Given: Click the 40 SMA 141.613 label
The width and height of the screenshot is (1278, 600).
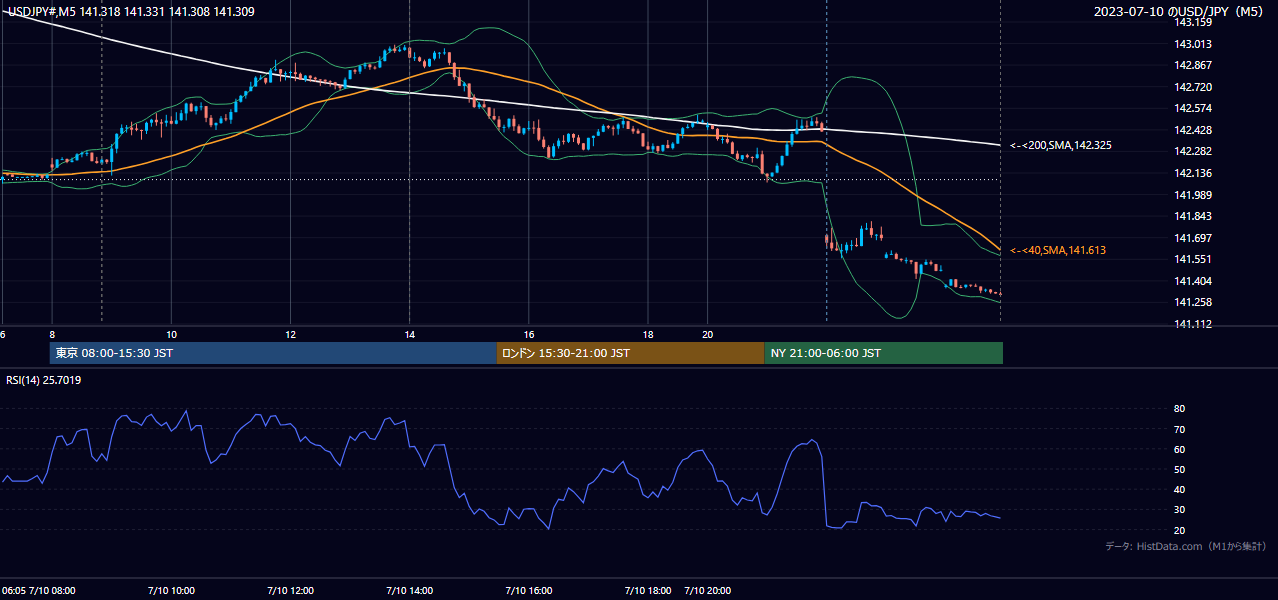Looking at the screenshot, I should pyautogui.click(x=1057, y=250).
